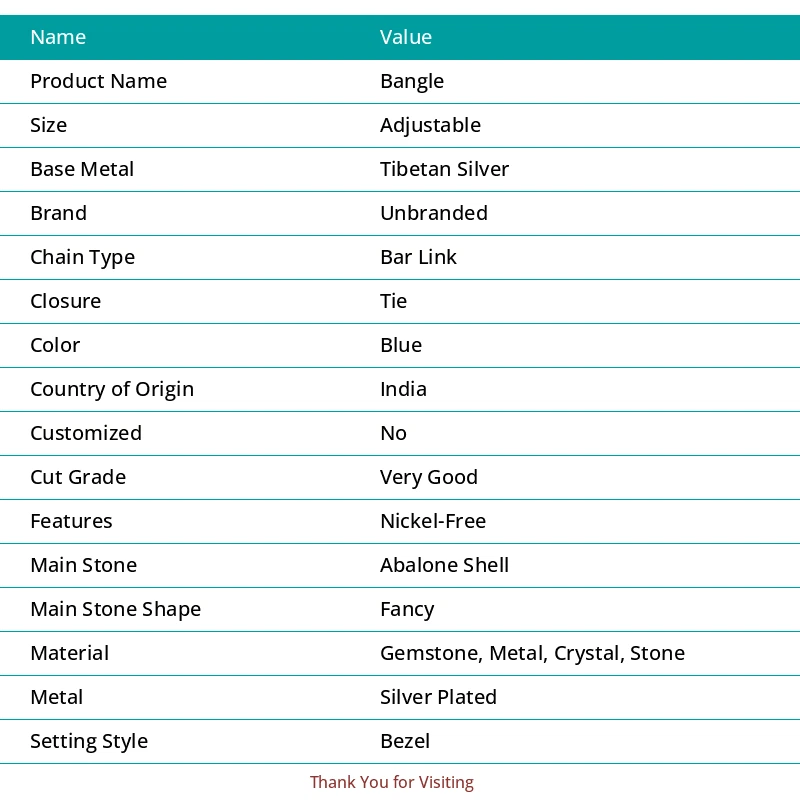This screenshot has height=800, width=800.
Task: Click the 'Blue' color value
Action: pyautogui.click(x=401, y=346)
